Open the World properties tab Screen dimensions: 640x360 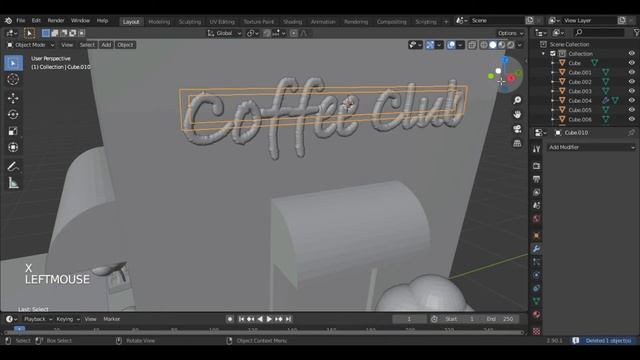point(536,219)
